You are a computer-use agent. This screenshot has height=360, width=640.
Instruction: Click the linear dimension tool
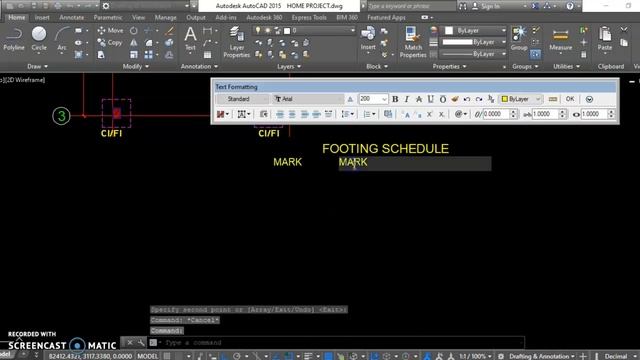click(207, 31)
